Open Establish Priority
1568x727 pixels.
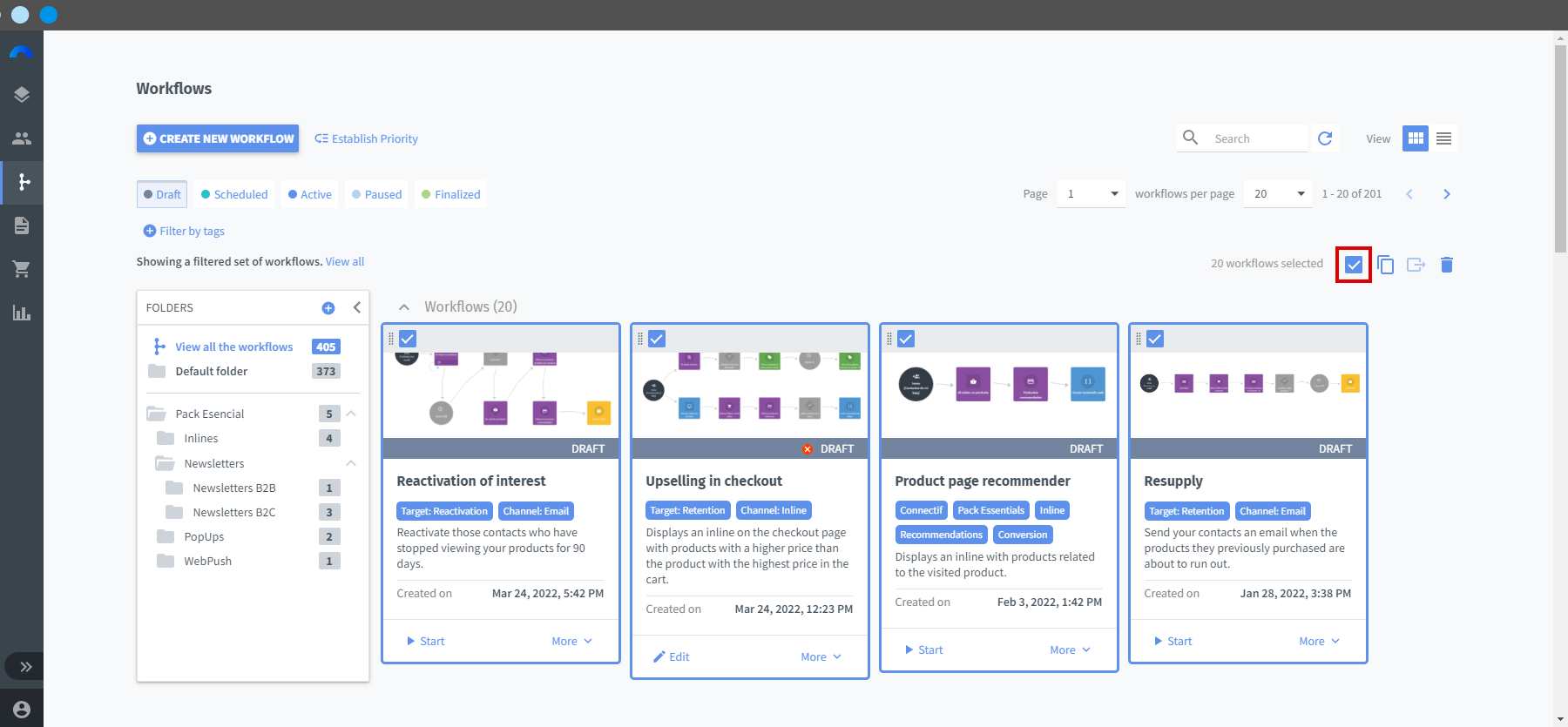click(366, 138)
